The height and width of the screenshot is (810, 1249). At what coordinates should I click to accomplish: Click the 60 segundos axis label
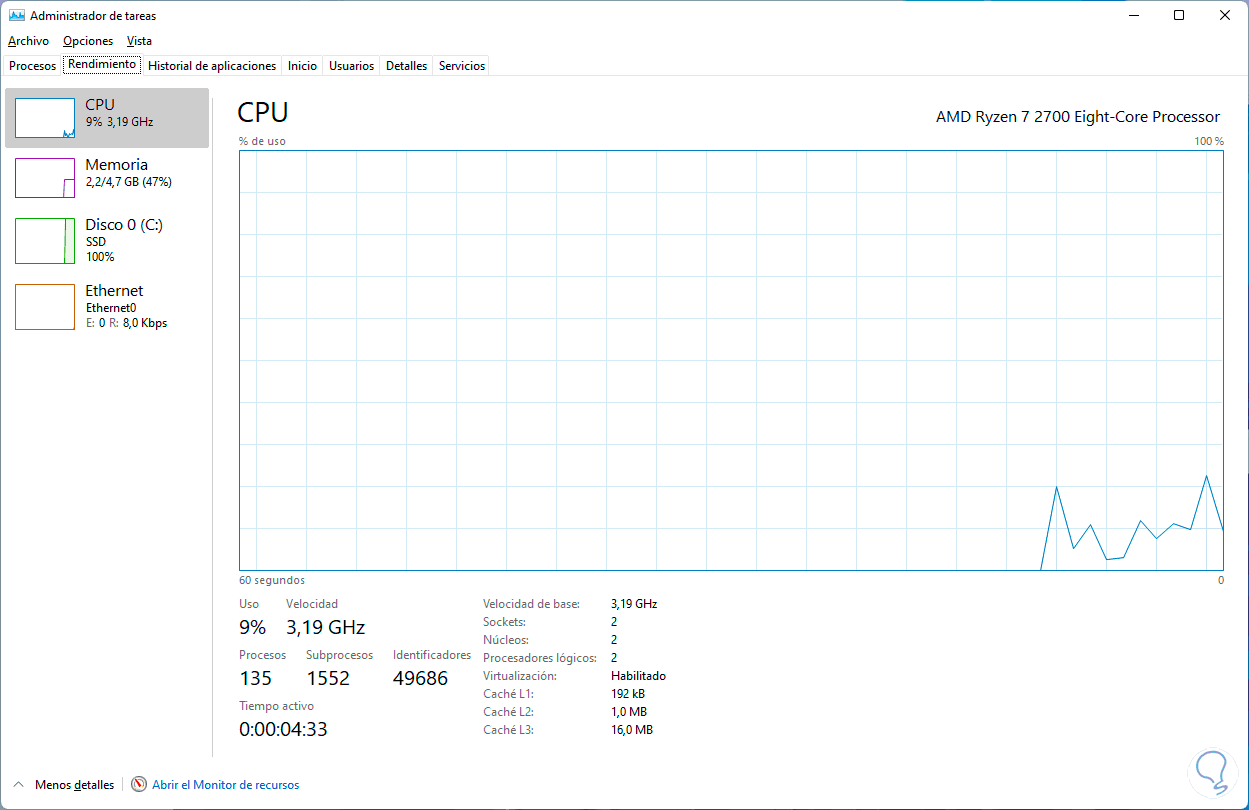pyautogui.click(x=272, y=580)
